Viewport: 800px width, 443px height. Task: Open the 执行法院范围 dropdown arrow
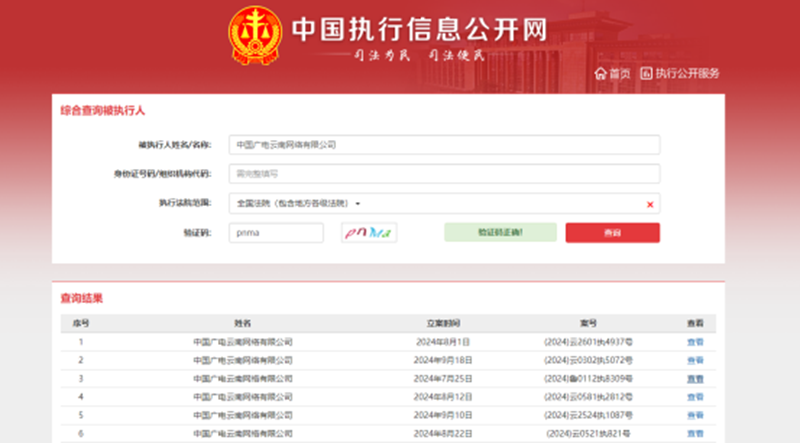point(358,204)
